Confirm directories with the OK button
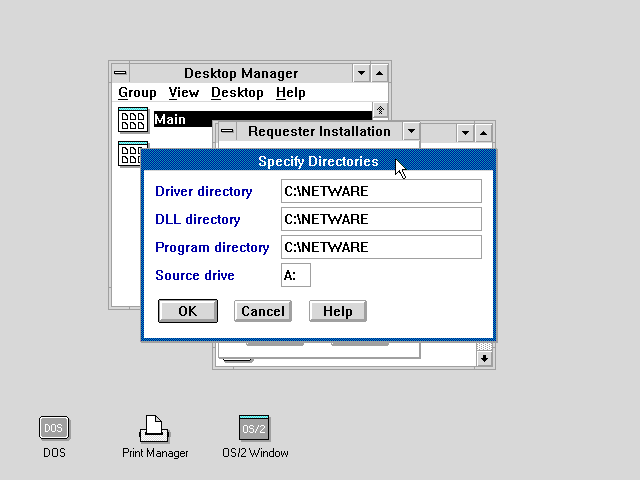Image resolution: width=640 pixels, height=480 pixels. pyautogui.click(x=188, y=311)
